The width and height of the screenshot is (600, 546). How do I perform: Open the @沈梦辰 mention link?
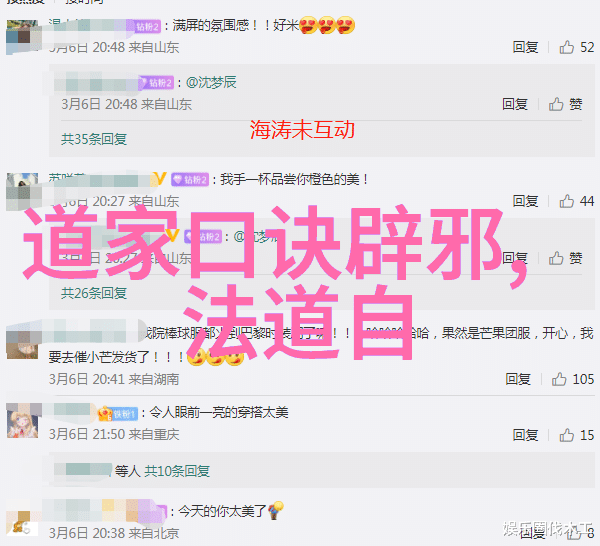211,82
